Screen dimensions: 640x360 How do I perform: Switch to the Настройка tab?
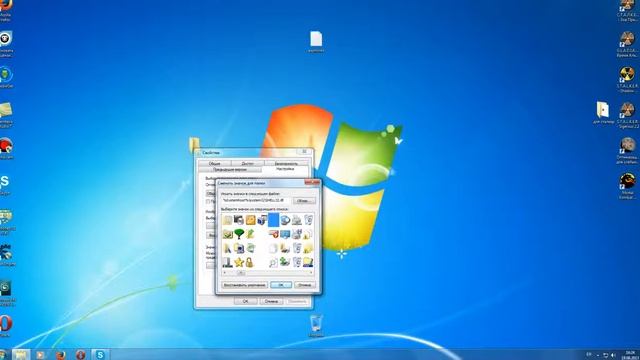coord(285,169)
